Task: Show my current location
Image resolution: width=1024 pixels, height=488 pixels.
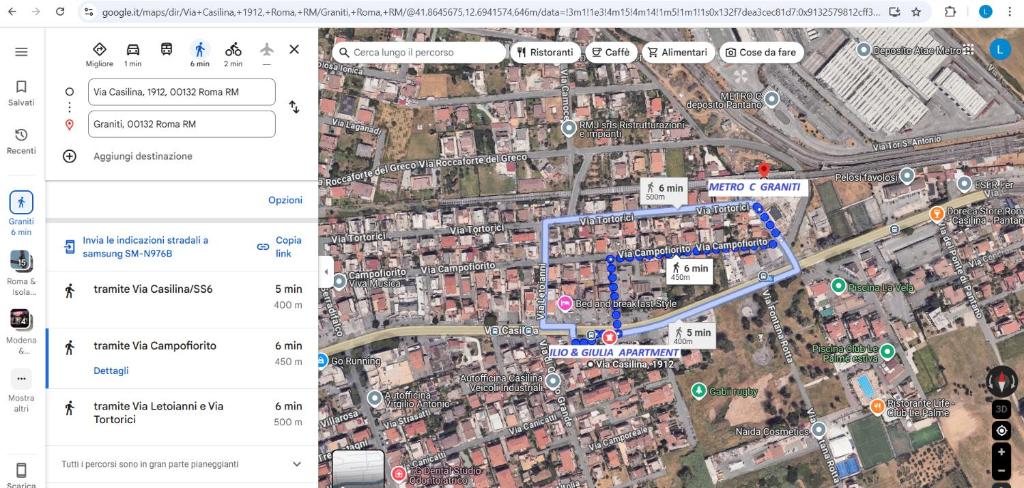Action: click(1001, 431)
